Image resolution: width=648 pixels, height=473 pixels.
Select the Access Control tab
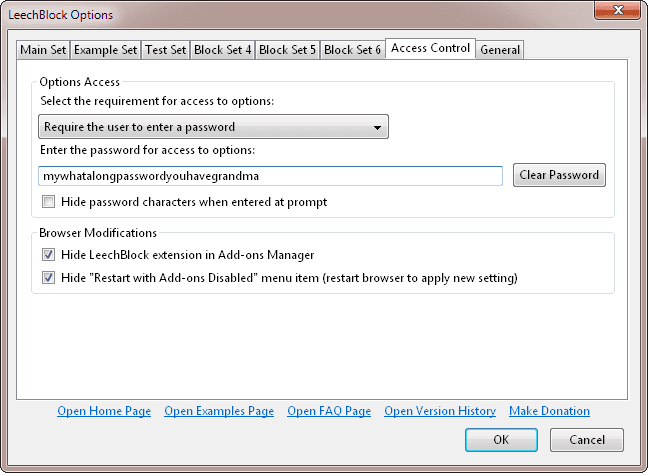tap(430, 48)
